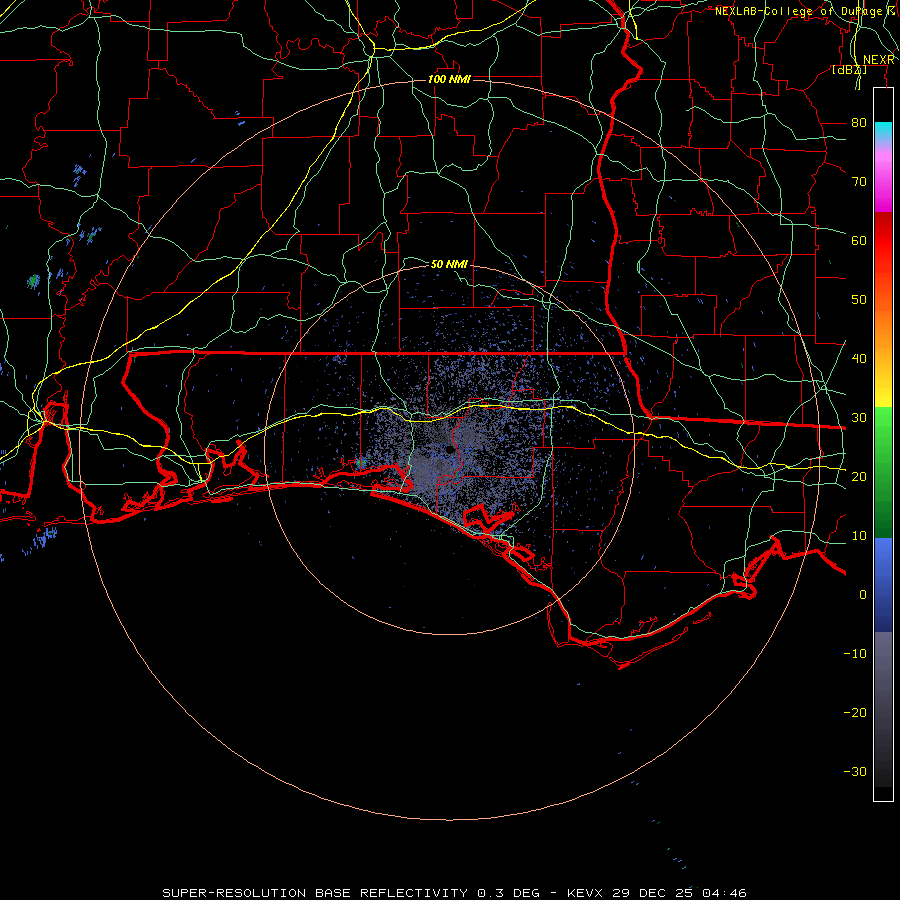The width and height of the screenshot is (900, 900).
Task: Click the "40" value on dBZ scale
Action: tap(859, 358)
